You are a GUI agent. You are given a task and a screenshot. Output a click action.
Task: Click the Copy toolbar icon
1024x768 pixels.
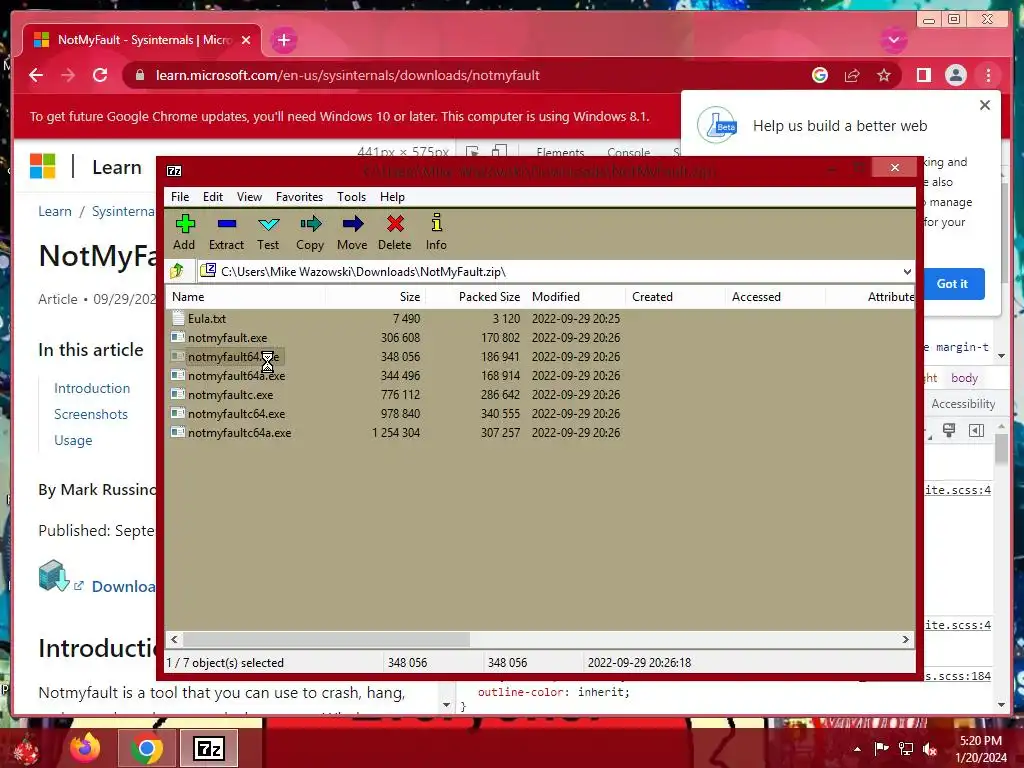tap(310, 232)
